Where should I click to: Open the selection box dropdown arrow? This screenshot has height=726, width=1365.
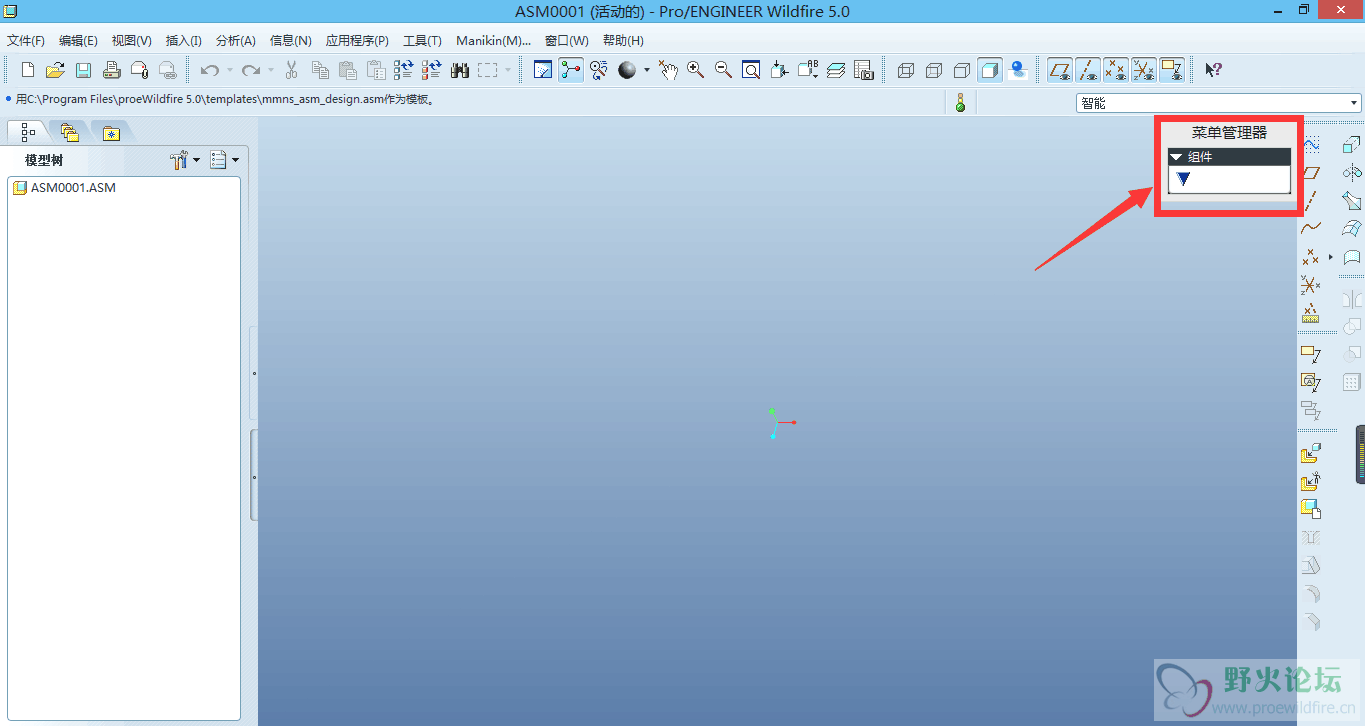508,70
